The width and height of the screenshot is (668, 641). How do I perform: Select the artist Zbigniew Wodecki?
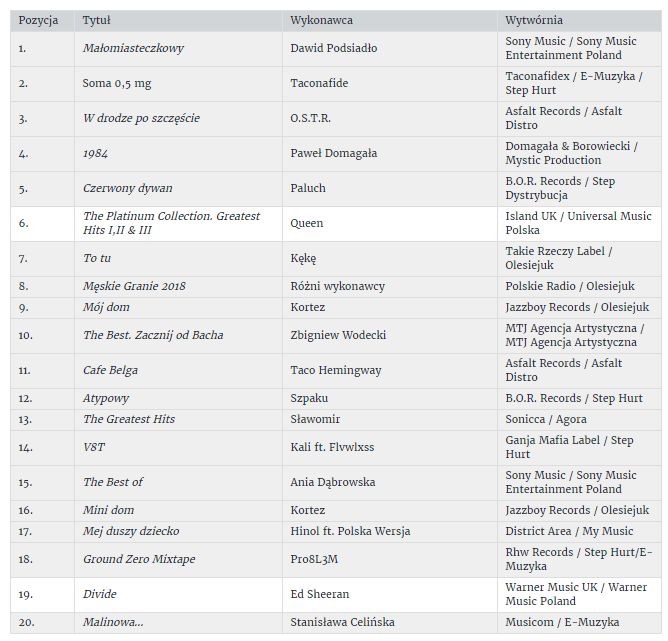click(x=338, y=335)
